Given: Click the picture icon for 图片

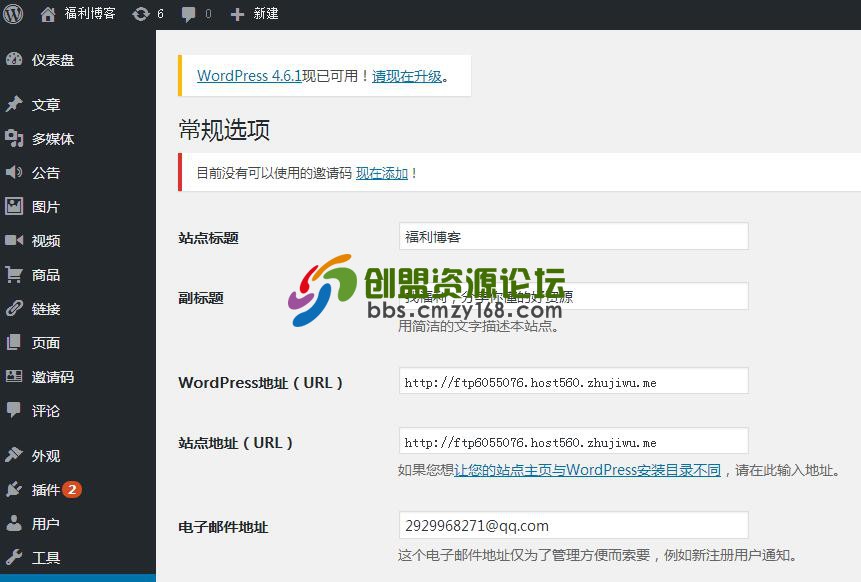Looking at the screenshot, I should pos(14,206).
